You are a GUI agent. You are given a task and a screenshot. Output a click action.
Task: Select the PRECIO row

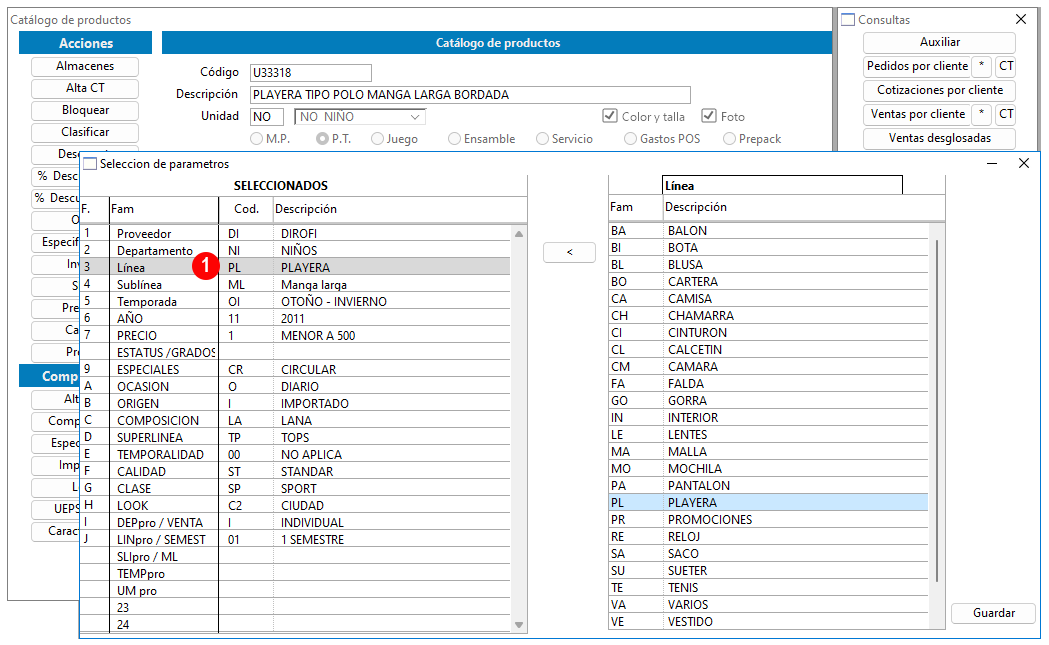pos(295,335)
